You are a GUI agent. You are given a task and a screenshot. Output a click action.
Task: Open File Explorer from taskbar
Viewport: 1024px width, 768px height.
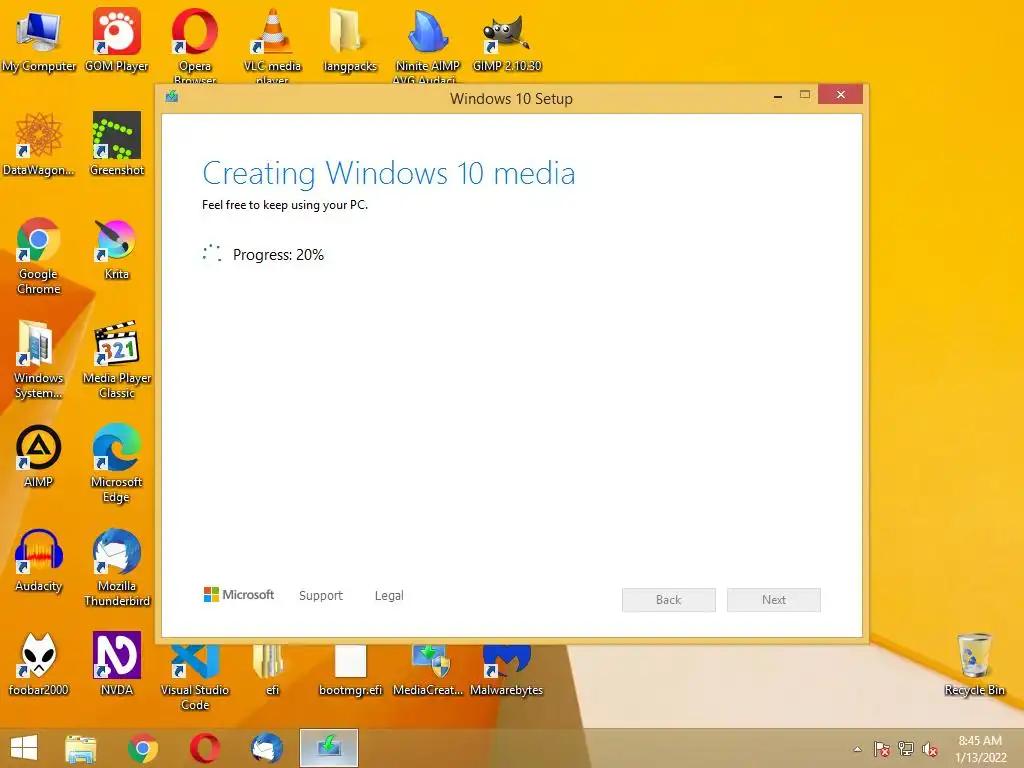(x=80, y=748)
